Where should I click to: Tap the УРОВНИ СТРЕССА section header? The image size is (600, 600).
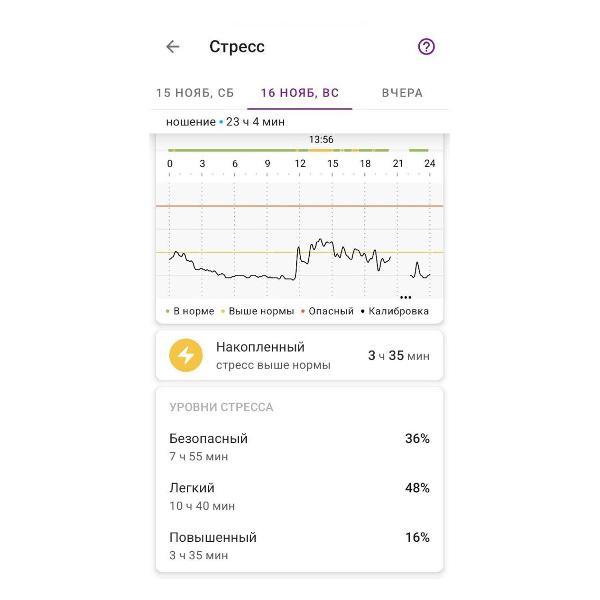[221, 407]
